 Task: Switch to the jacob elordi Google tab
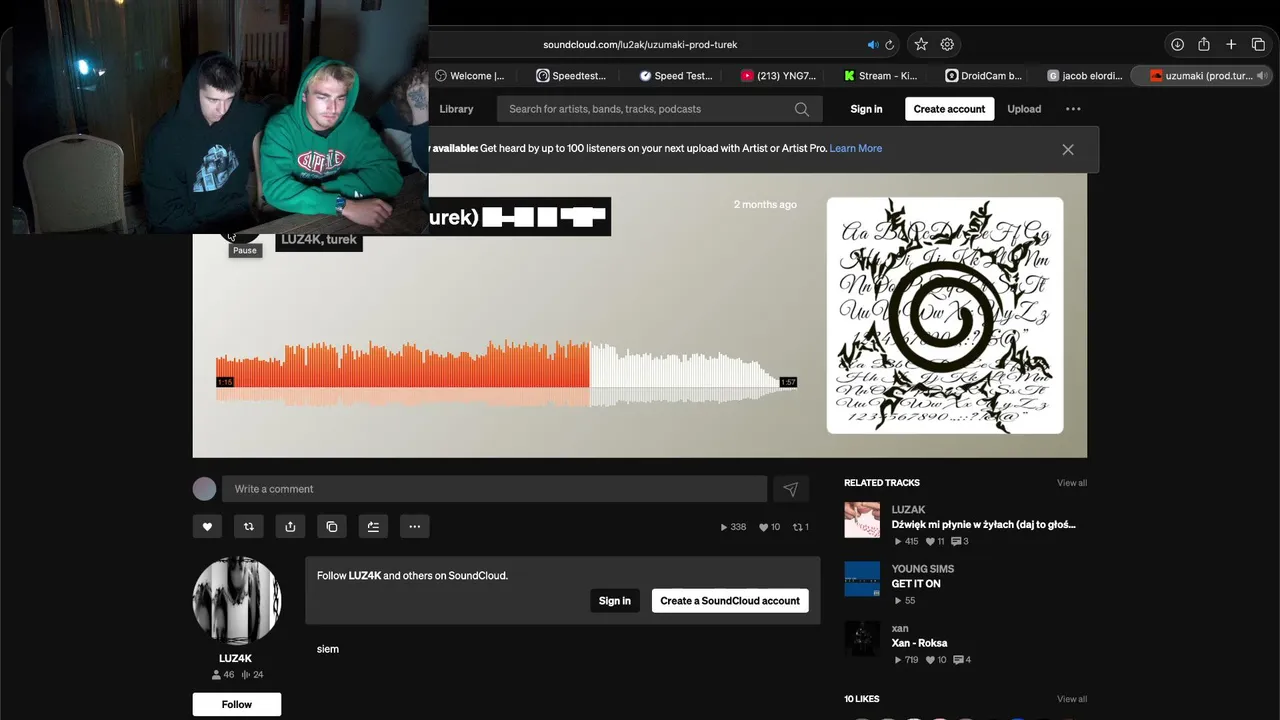[x=1086, y=76]
